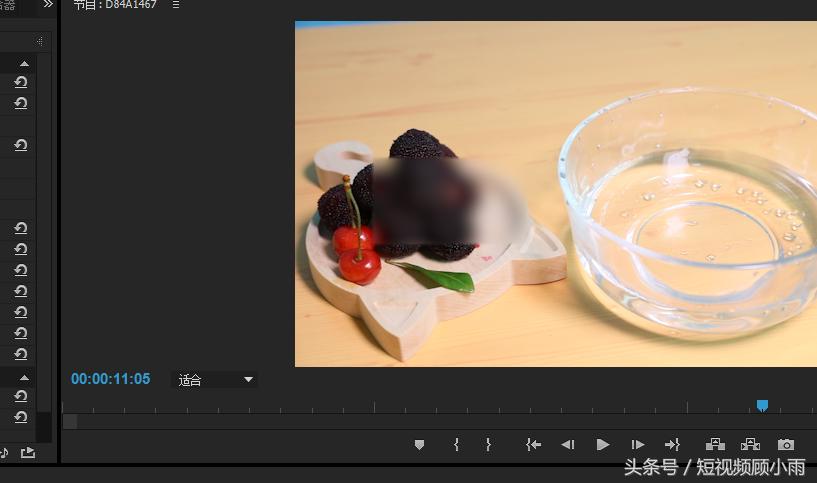Screen dimensions: 817x483
Task: Click the Mark Out brace icon
Action: (x=488, y=444)
